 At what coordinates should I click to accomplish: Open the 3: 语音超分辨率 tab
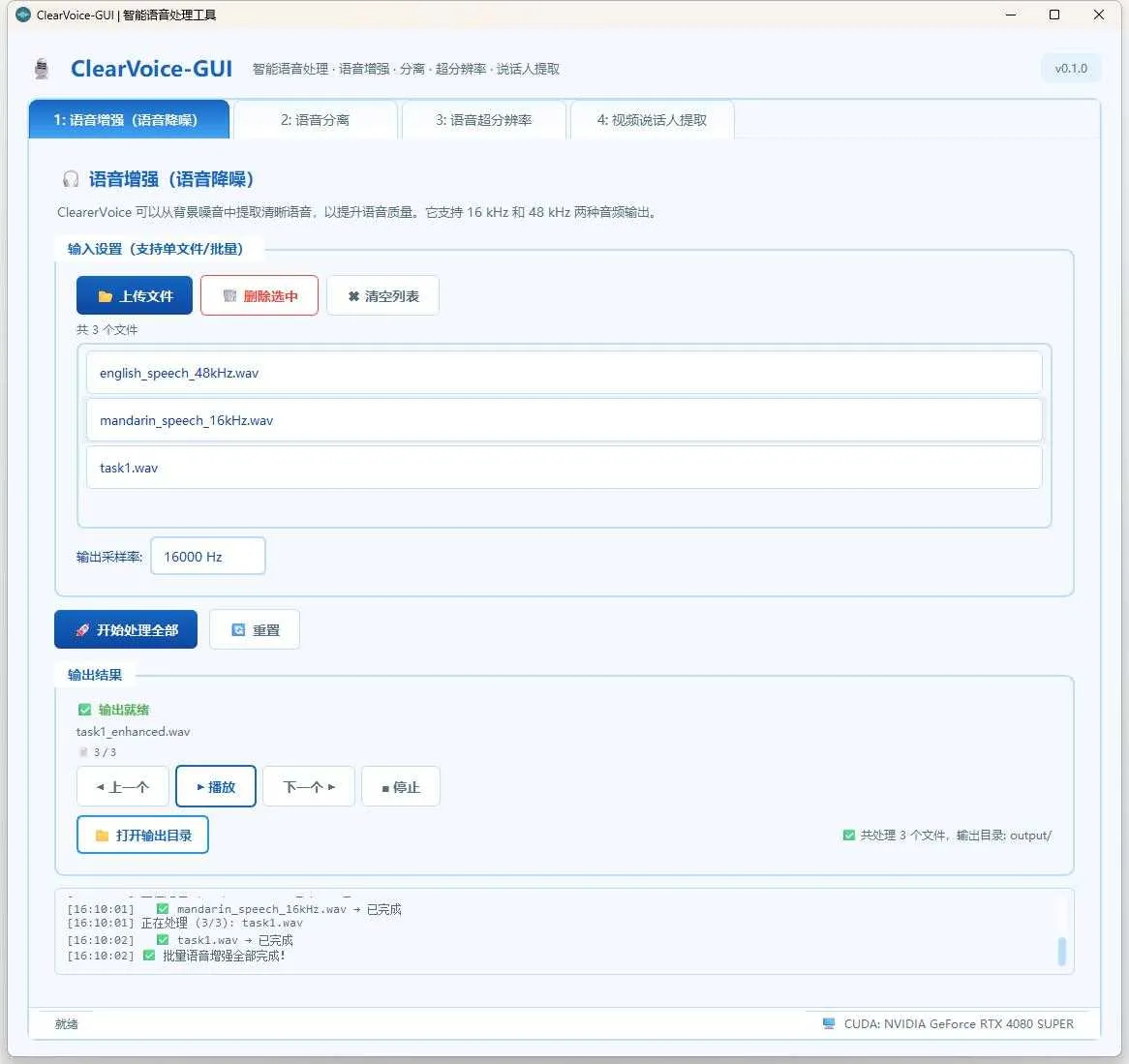(484, 119)
